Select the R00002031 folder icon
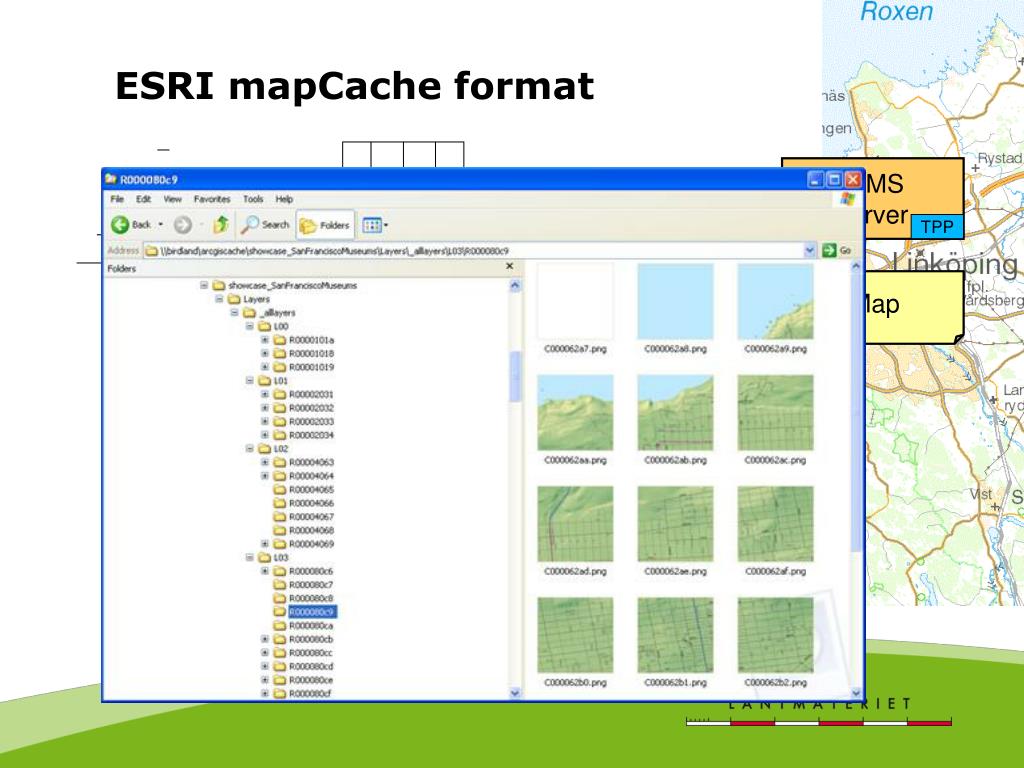The height and width of the screenshot is (768, 1024). [280, 394]
